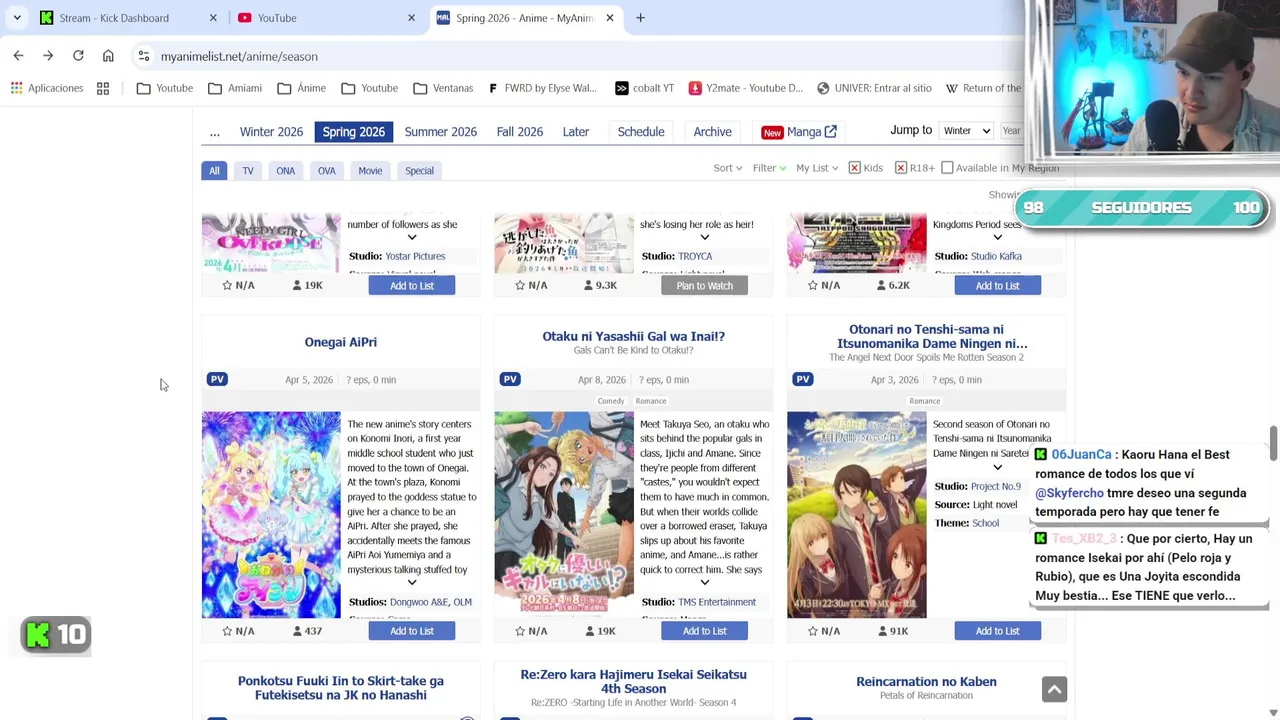
Task: Open the Ánime bookmarks folder
Action: pos(302,88)
